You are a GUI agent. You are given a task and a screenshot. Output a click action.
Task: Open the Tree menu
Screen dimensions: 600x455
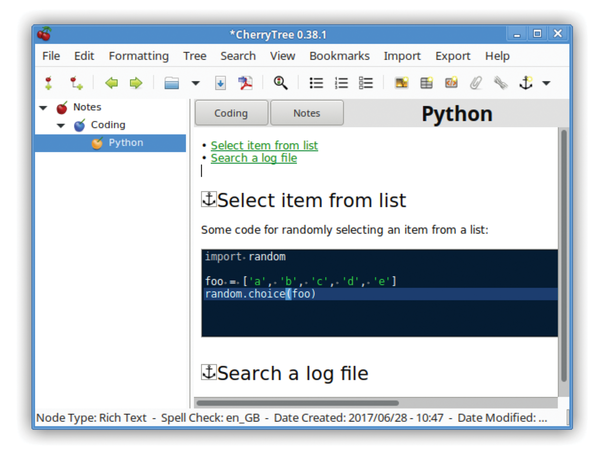[x=194, y=56]
